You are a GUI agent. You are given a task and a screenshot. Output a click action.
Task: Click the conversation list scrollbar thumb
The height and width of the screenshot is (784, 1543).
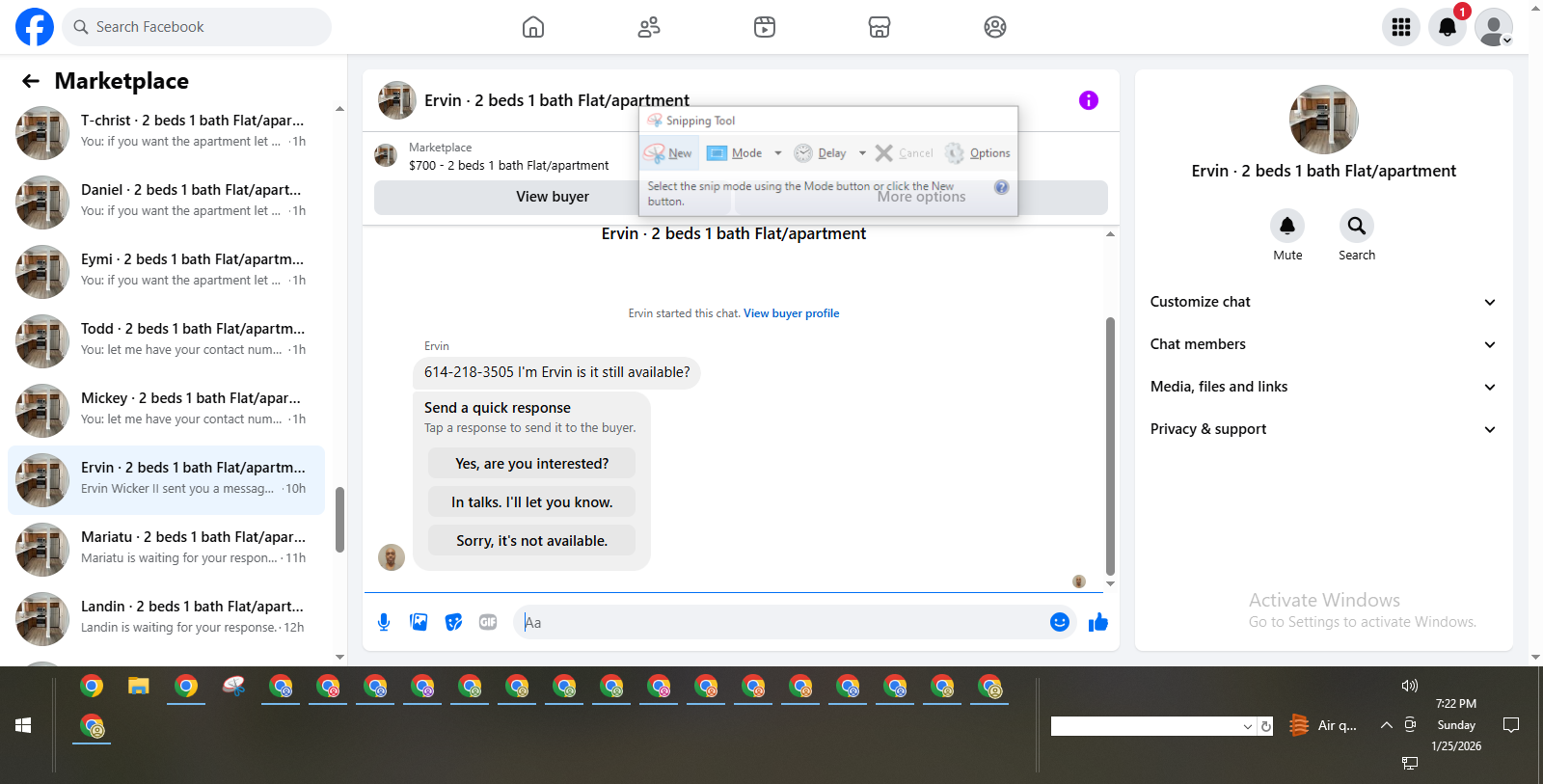(339, 520)
